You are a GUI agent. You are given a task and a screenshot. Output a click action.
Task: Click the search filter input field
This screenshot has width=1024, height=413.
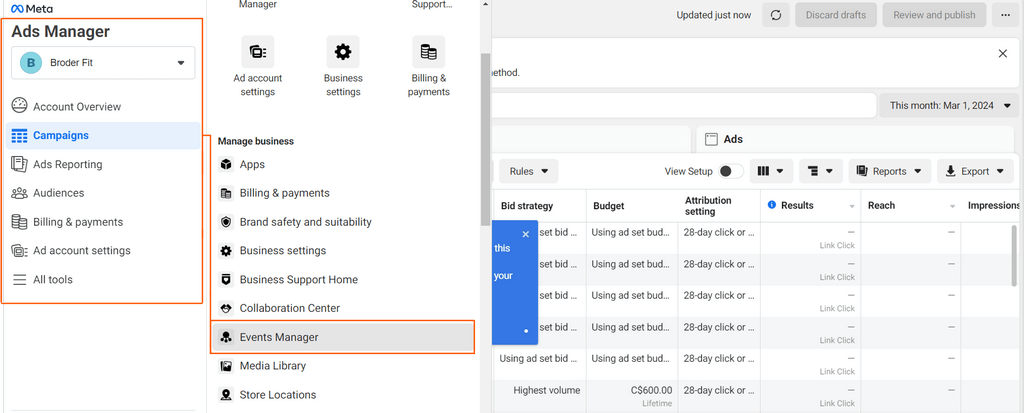tap(684, 105)
